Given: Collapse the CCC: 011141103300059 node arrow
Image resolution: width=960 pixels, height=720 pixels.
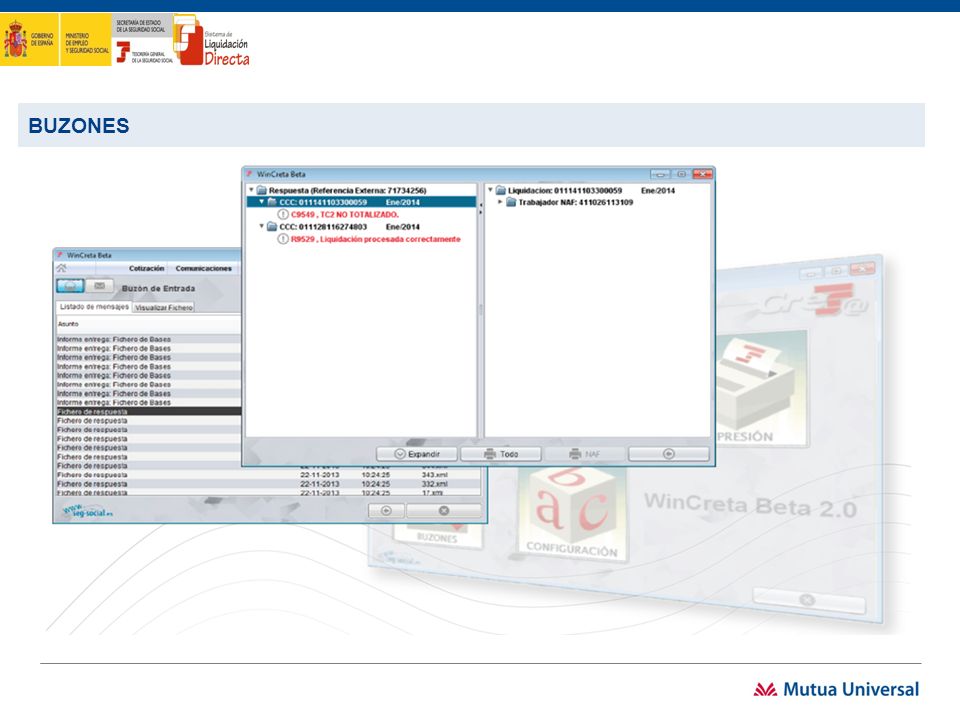Looking at the screenshot, I should point(262,202).
